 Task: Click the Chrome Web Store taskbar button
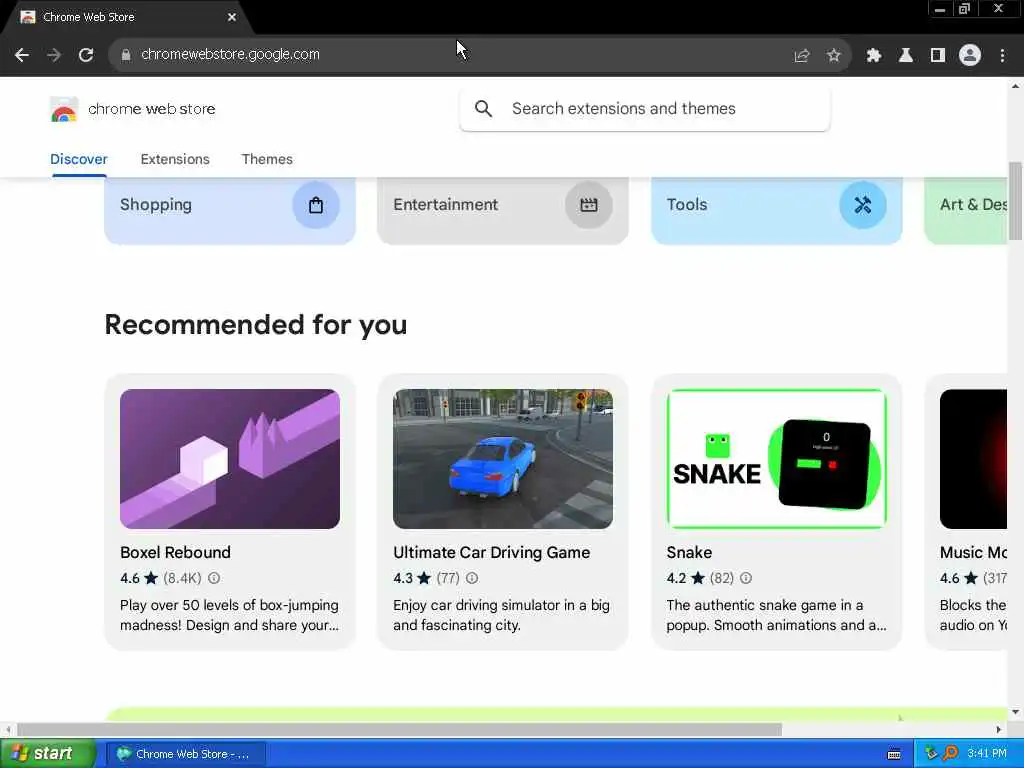(x=185, y=754)
